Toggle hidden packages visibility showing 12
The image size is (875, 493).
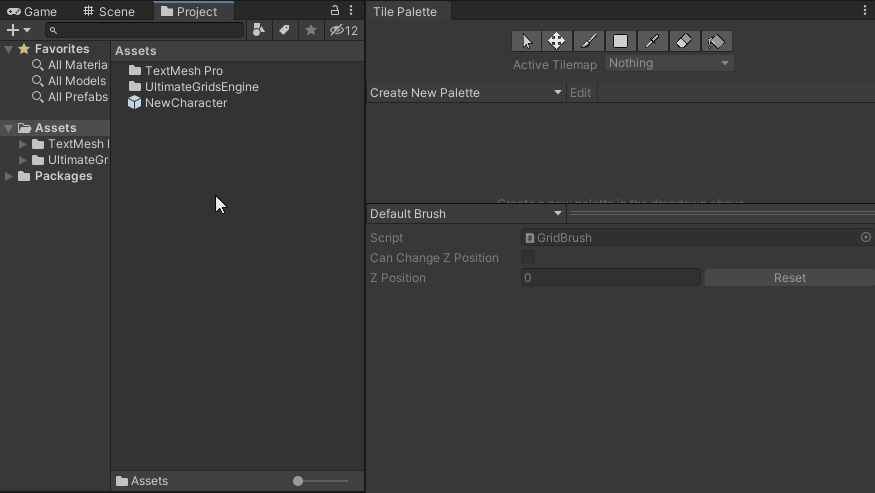tap(344, 30)
